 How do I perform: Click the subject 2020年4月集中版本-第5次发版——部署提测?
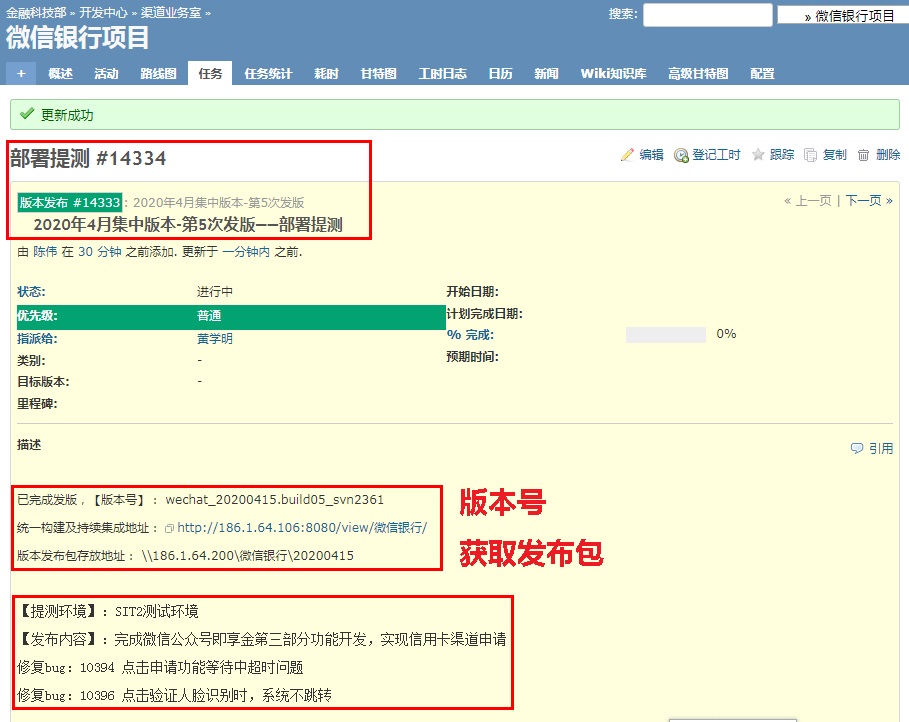point(188,224)
